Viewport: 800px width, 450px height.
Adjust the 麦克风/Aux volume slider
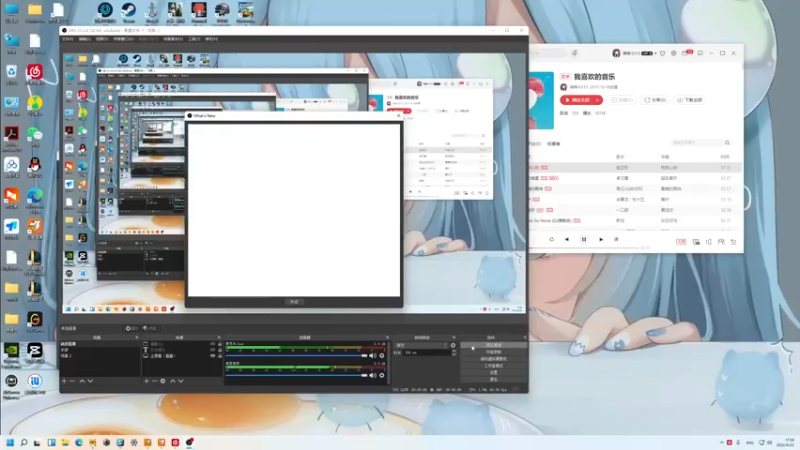[x=296, y=356]
